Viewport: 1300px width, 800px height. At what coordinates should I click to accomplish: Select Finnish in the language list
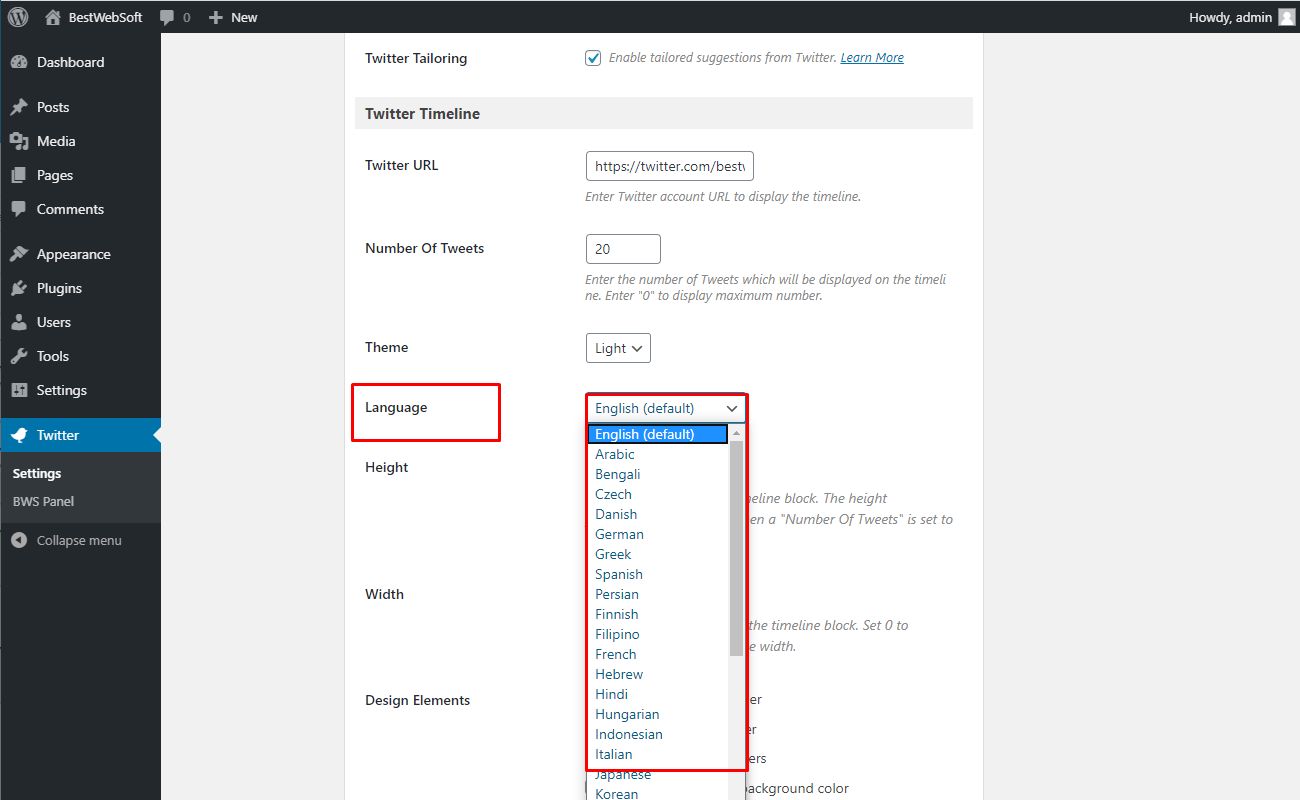658,614
